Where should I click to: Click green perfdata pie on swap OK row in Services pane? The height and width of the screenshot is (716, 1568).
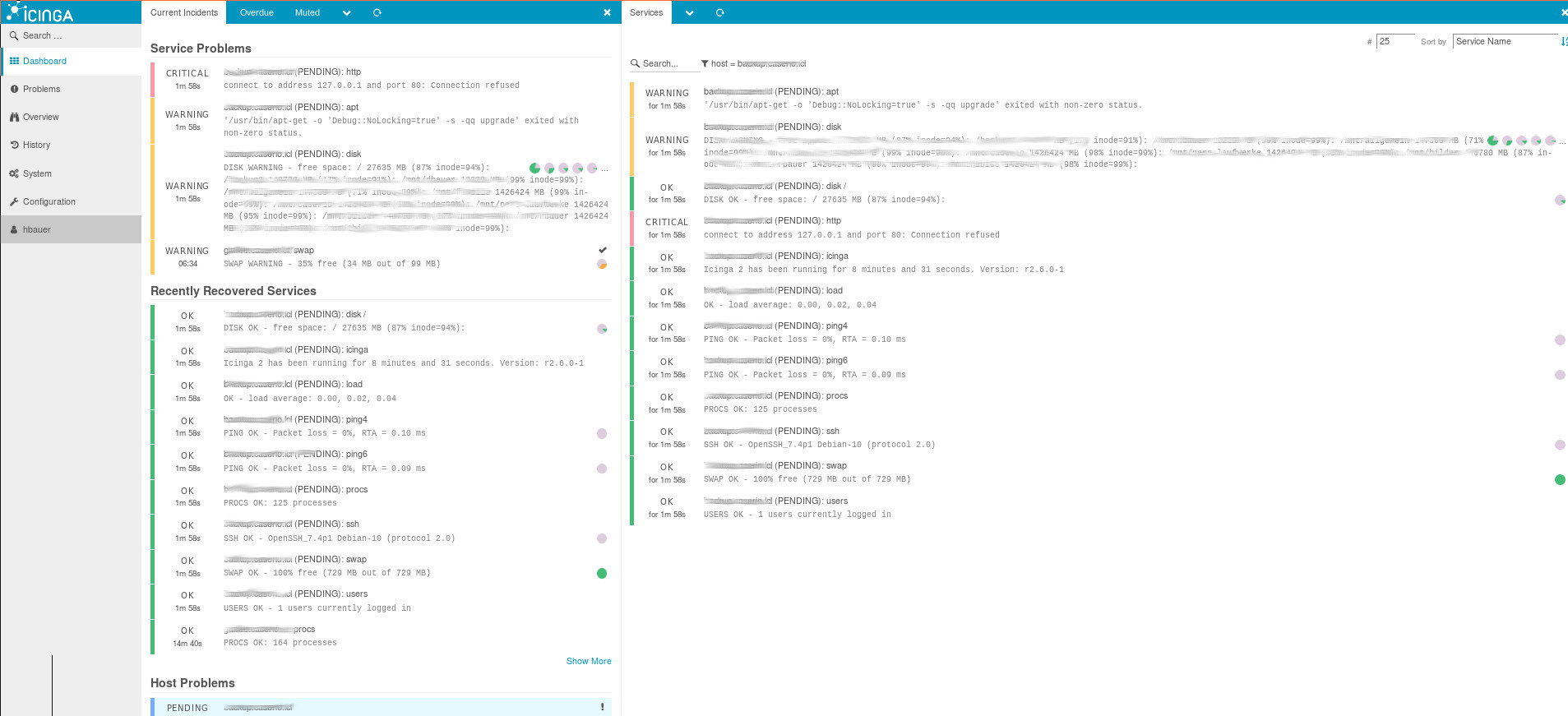point(1559,479)
